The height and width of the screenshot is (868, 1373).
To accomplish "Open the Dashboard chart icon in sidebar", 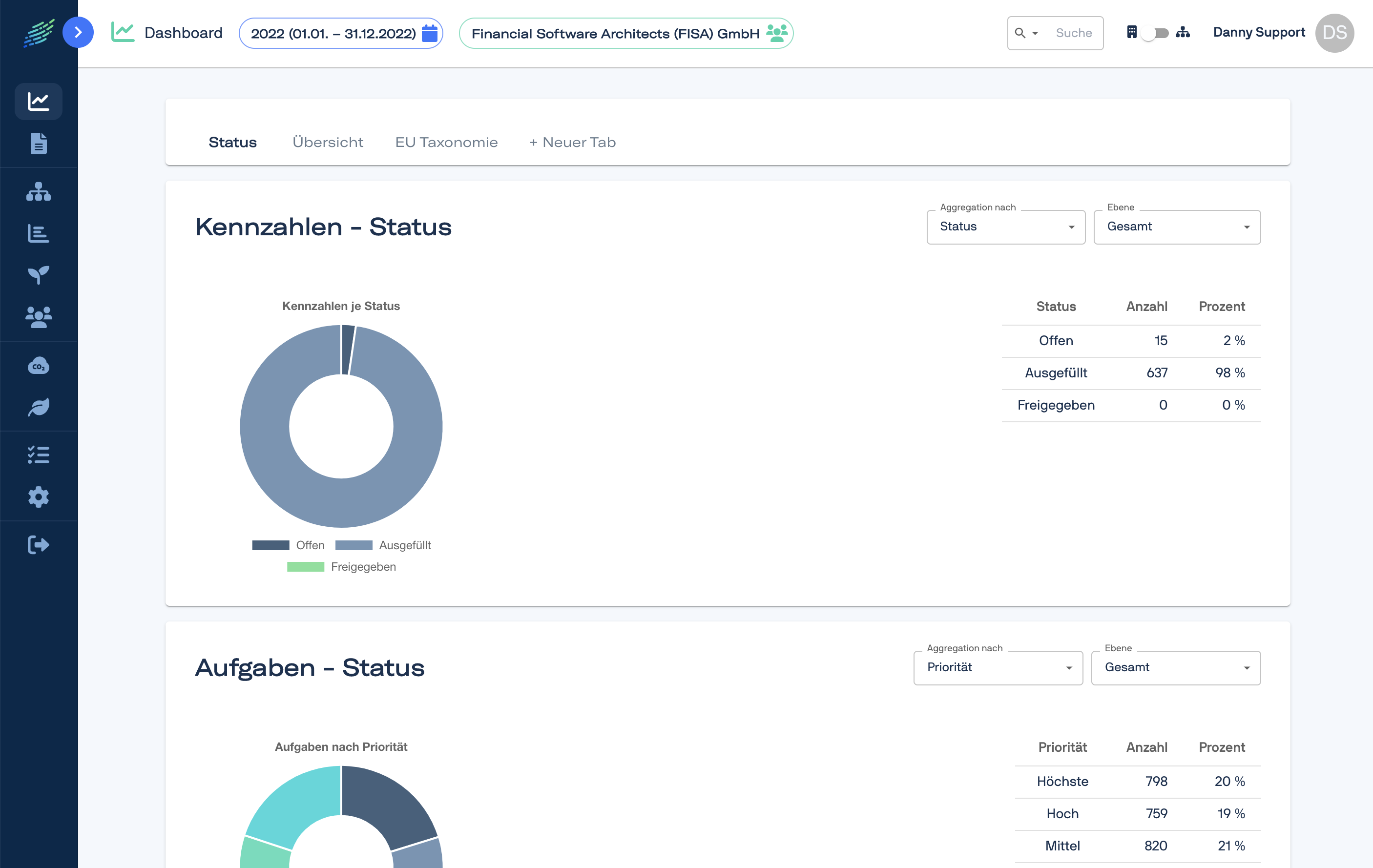I will [x=38, y=102].
